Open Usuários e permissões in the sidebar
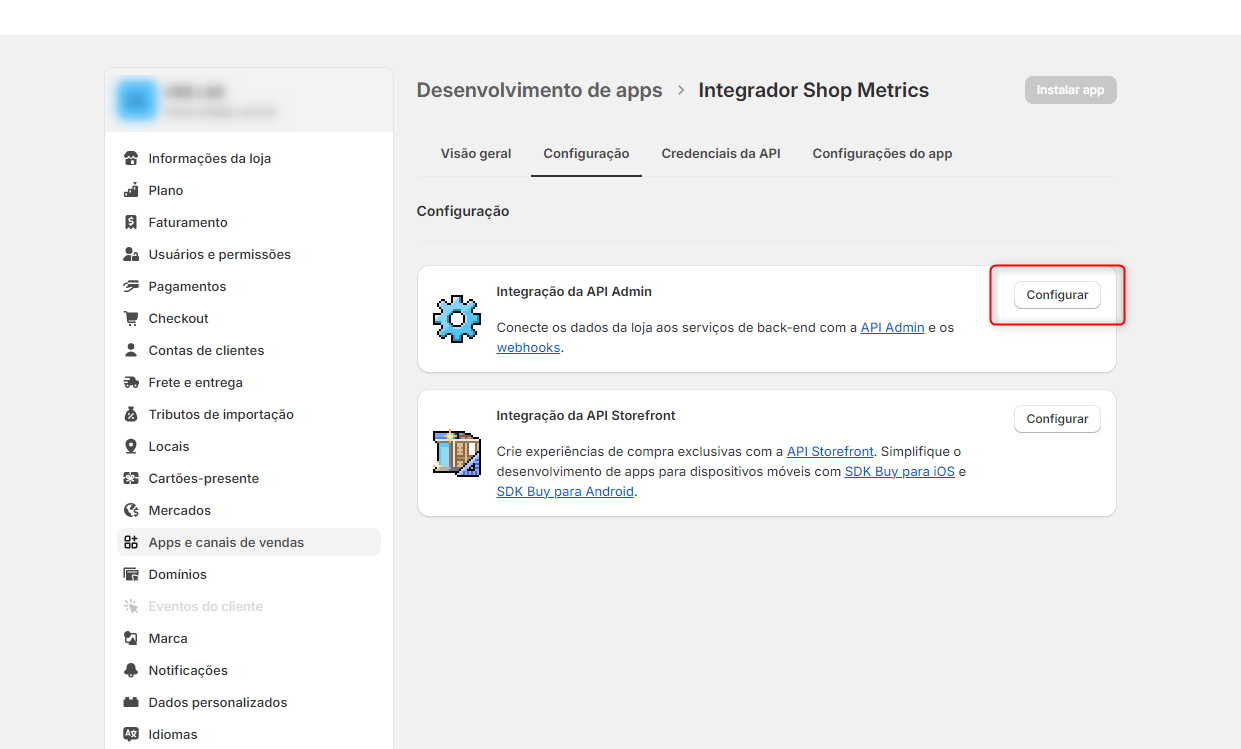 coord(219,254)
